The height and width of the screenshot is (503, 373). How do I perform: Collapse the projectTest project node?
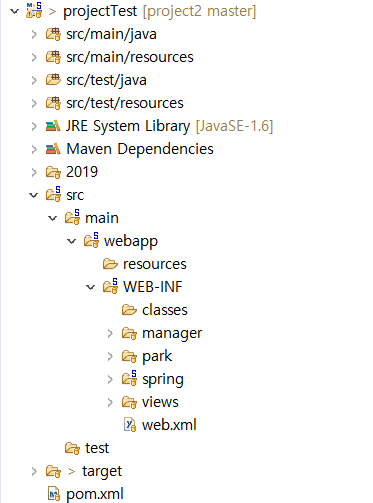click(15, 12)
